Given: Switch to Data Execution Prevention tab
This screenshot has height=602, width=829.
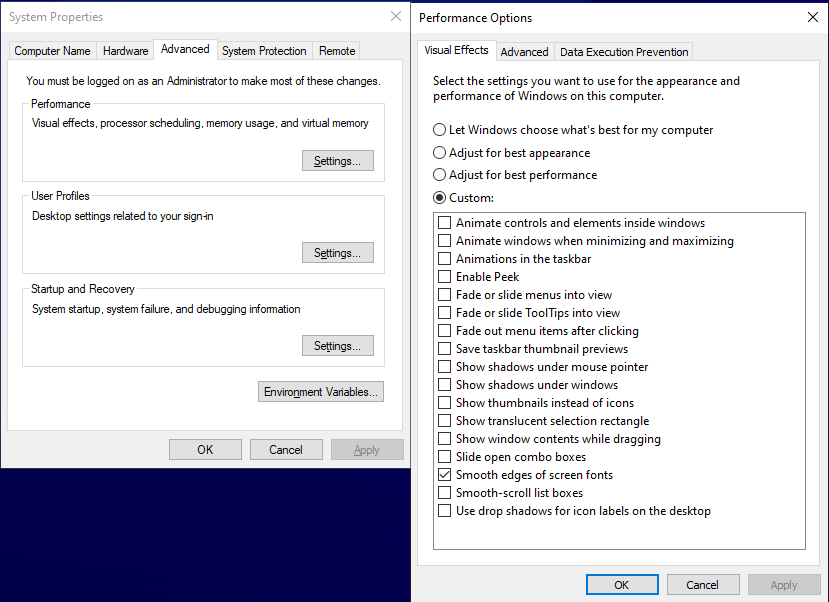Looking at the screenshot, I should pyautogui.click(x=624, y=52).
